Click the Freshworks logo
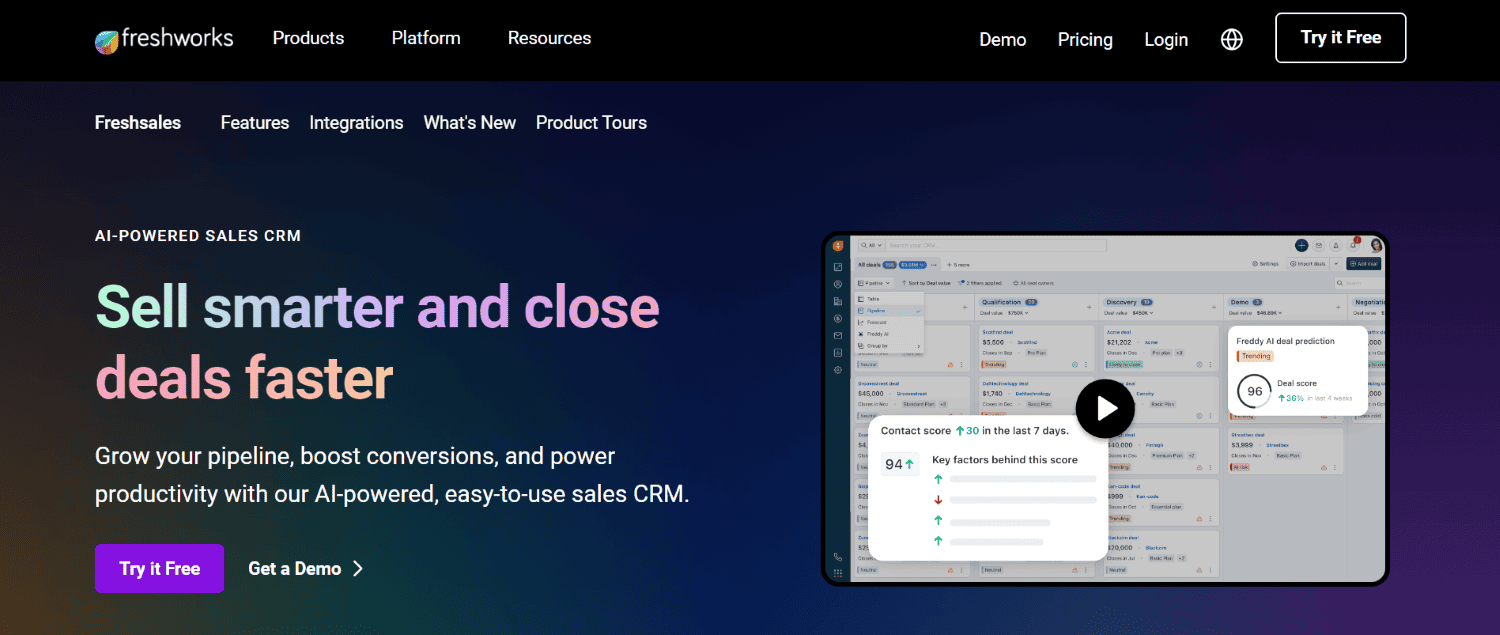 [163, 38]
